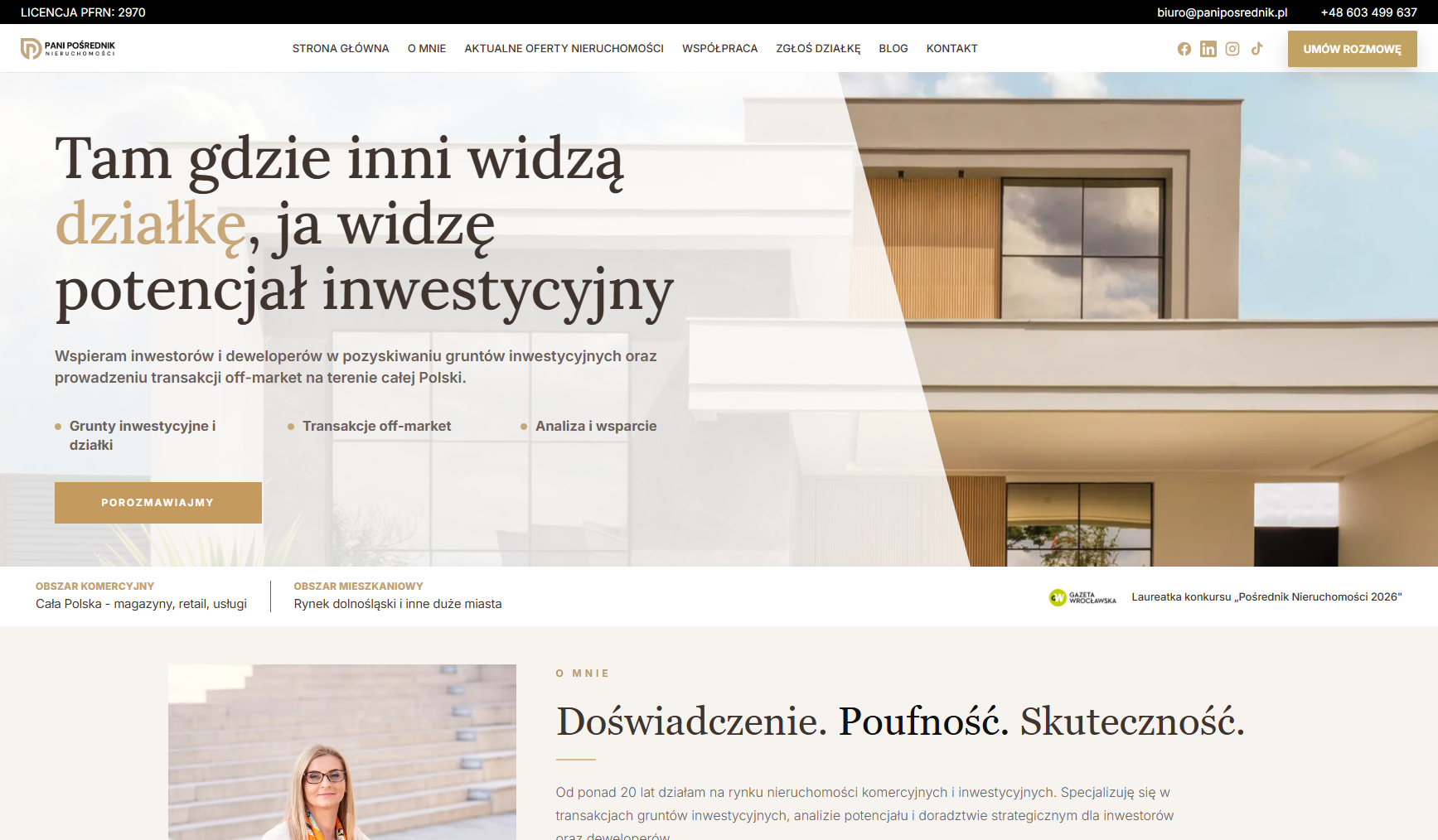Click the phone number +48 603 499 637
This screenshot has height=840, width=1438.
(1369, 12)
